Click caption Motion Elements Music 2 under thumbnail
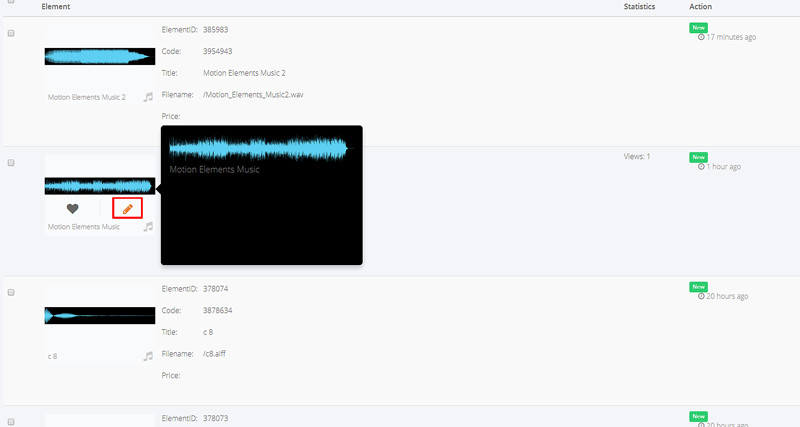Viewport: 800px width, 427px height. [x=87, y=97]
